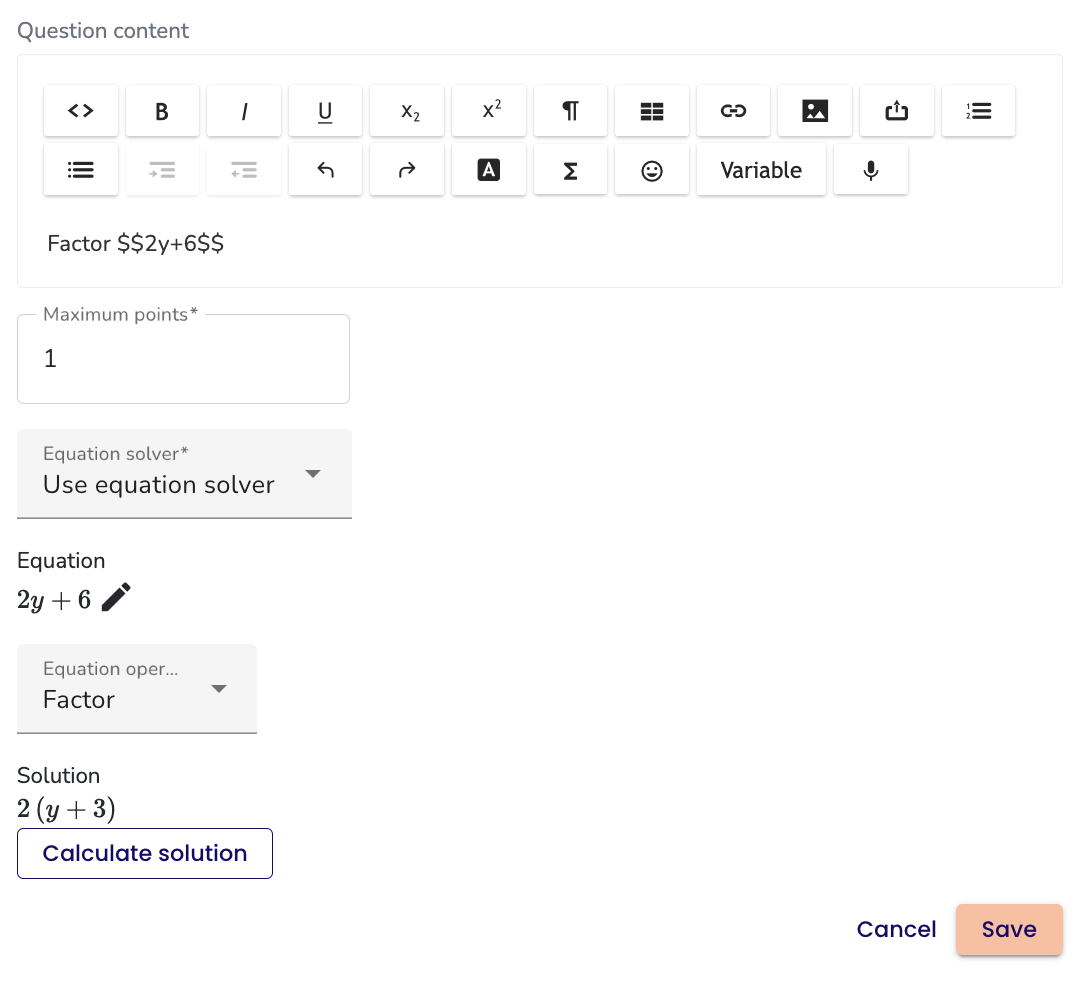This screenshot has height=982, width=1080.
Task: Expand the Equation operation Factor dropdown
Action: point(137,689)
